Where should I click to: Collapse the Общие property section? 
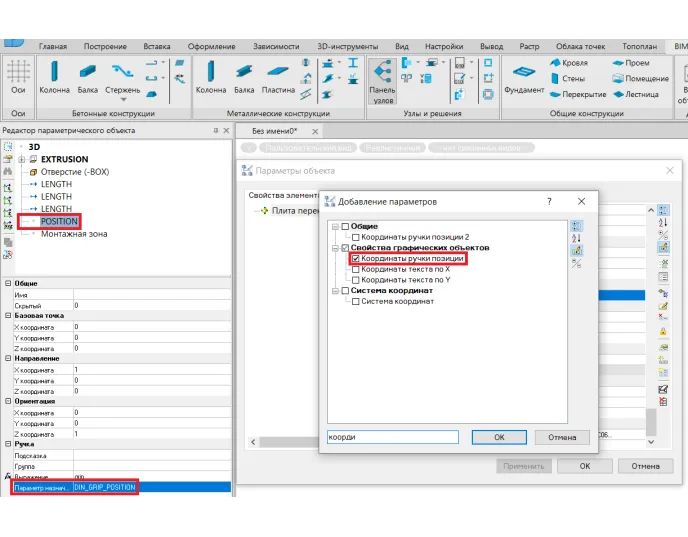(8, 283)
